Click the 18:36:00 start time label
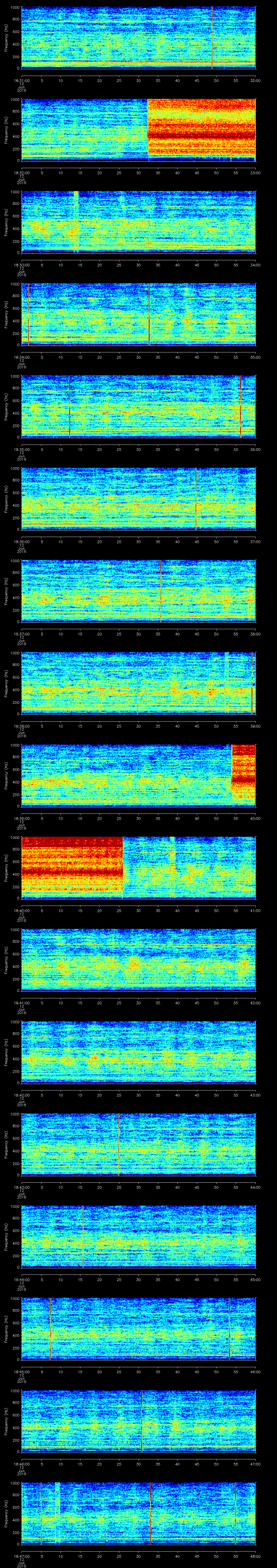Viewport: 277px width, 1568px height. pyautogui.click(x=22, y=542)
